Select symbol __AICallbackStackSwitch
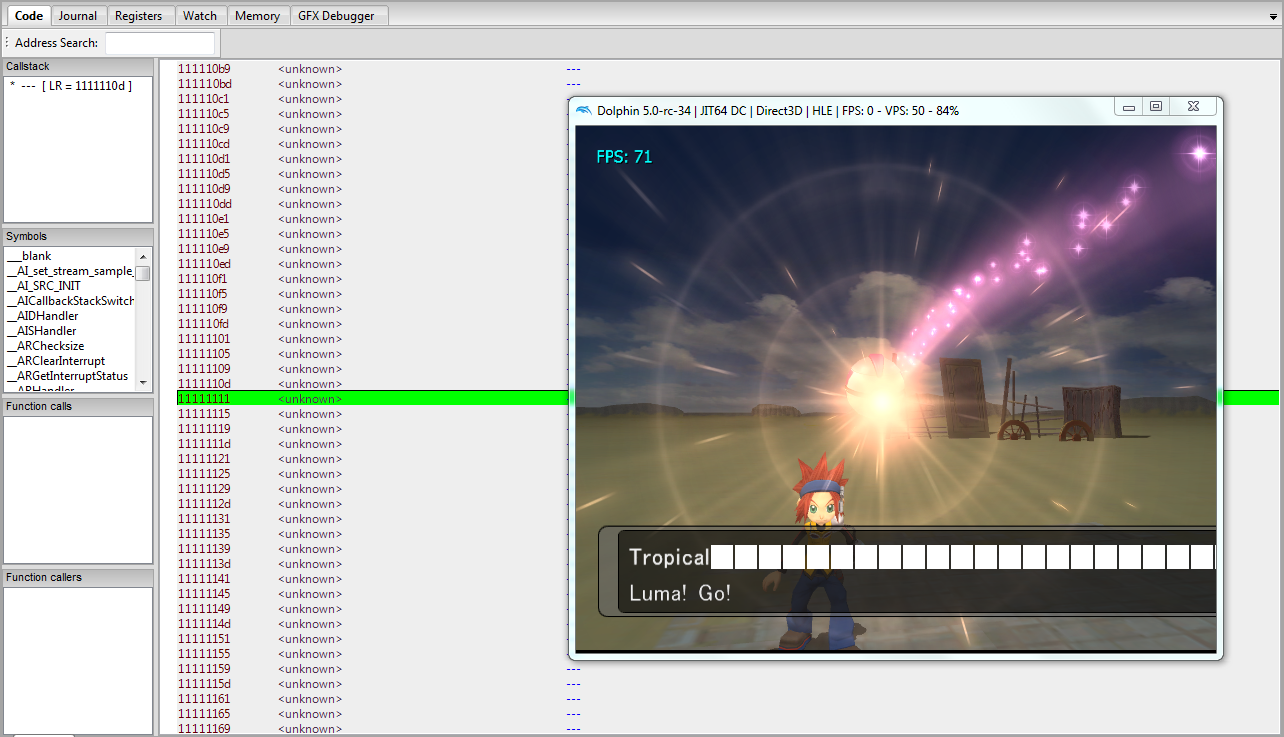 [70, 301]
